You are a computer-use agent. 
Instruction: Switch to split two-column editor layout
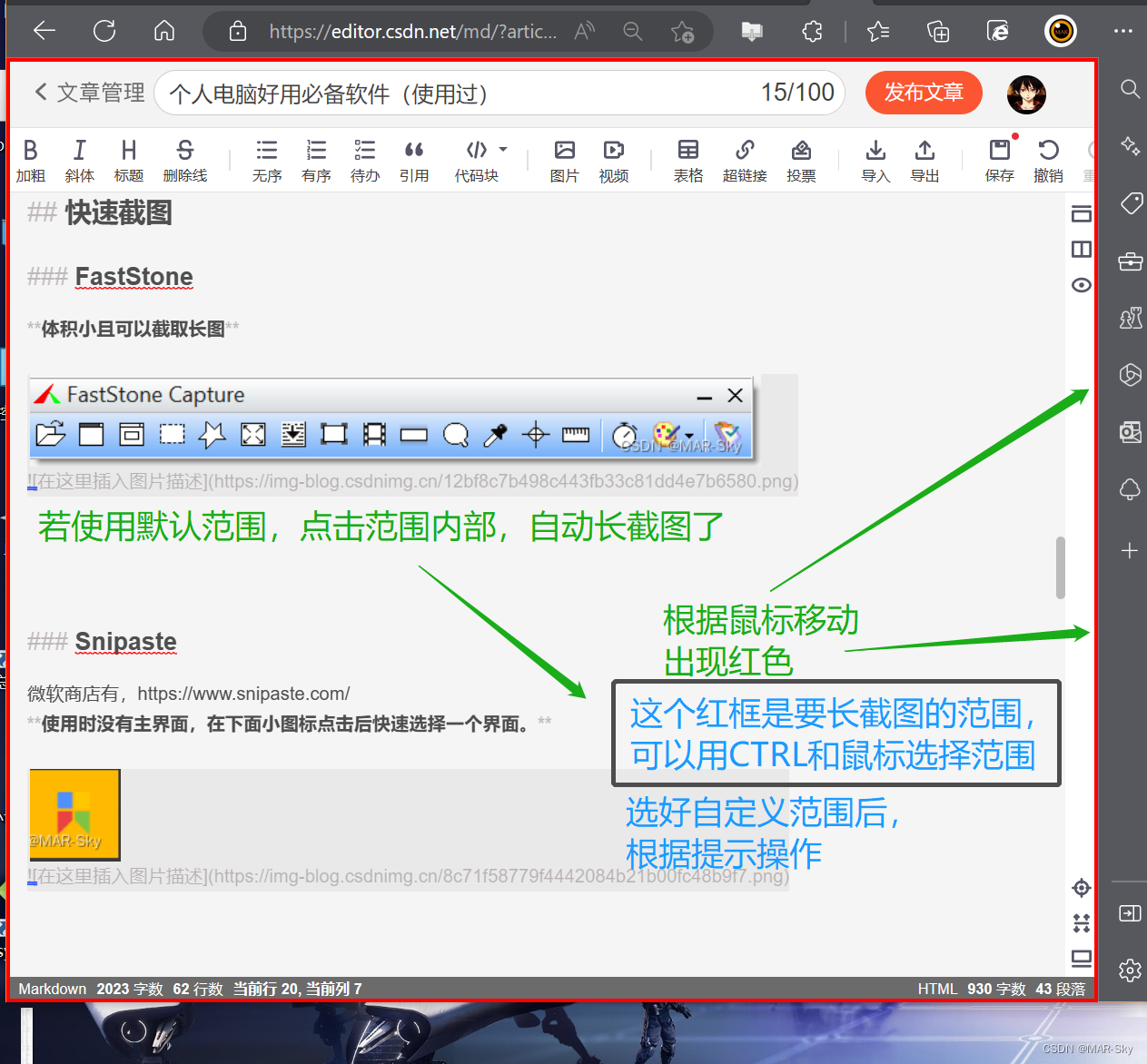[1081, 249]
